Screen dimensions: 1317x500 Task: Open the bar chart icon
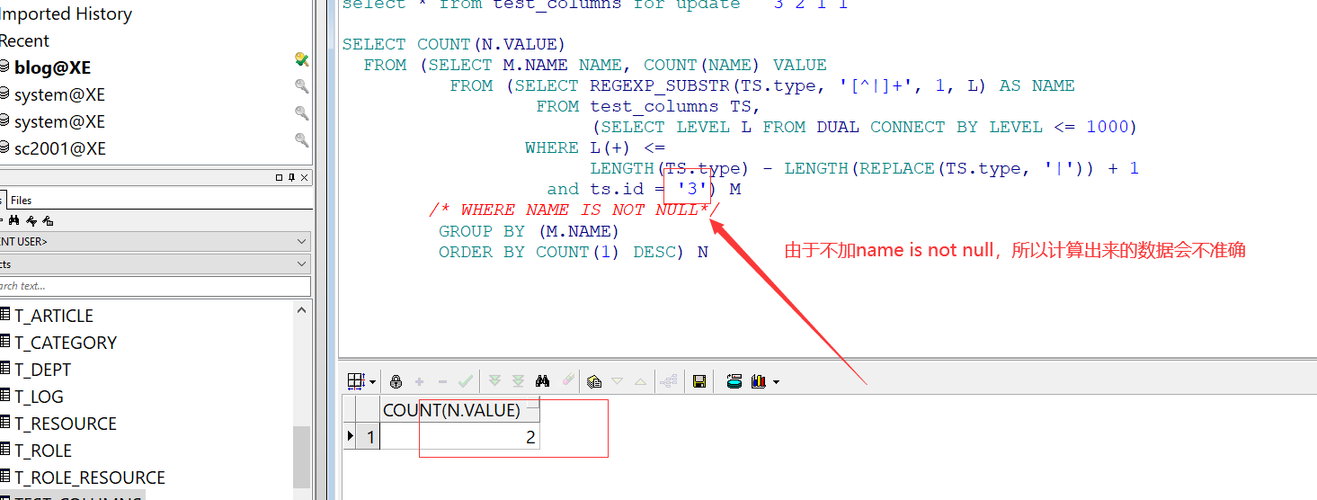pyautogui.click(x=758, y=381)
